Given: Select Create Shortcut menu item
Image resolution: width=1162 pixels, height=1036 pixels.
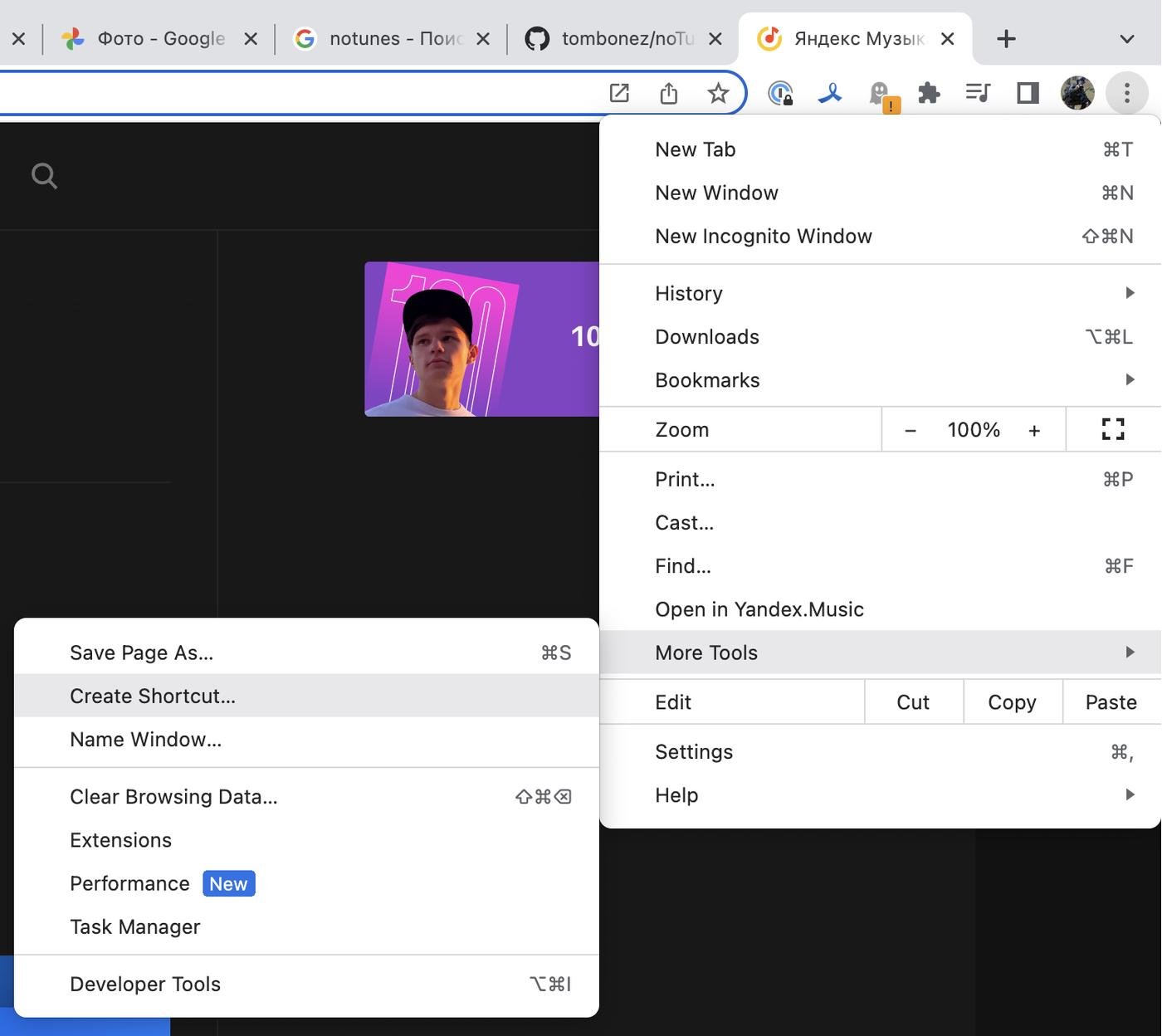Looking at the screenshot, I should pos(153,696).
